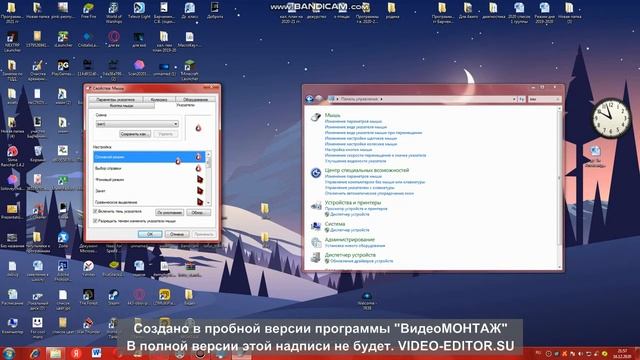Open the PlayGames desktop shortcut

[62, 68]
